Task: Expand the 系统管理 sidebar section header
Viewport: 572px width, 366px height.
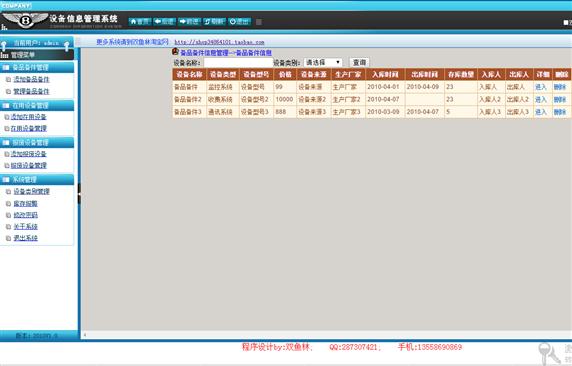Action: [37, 180]
